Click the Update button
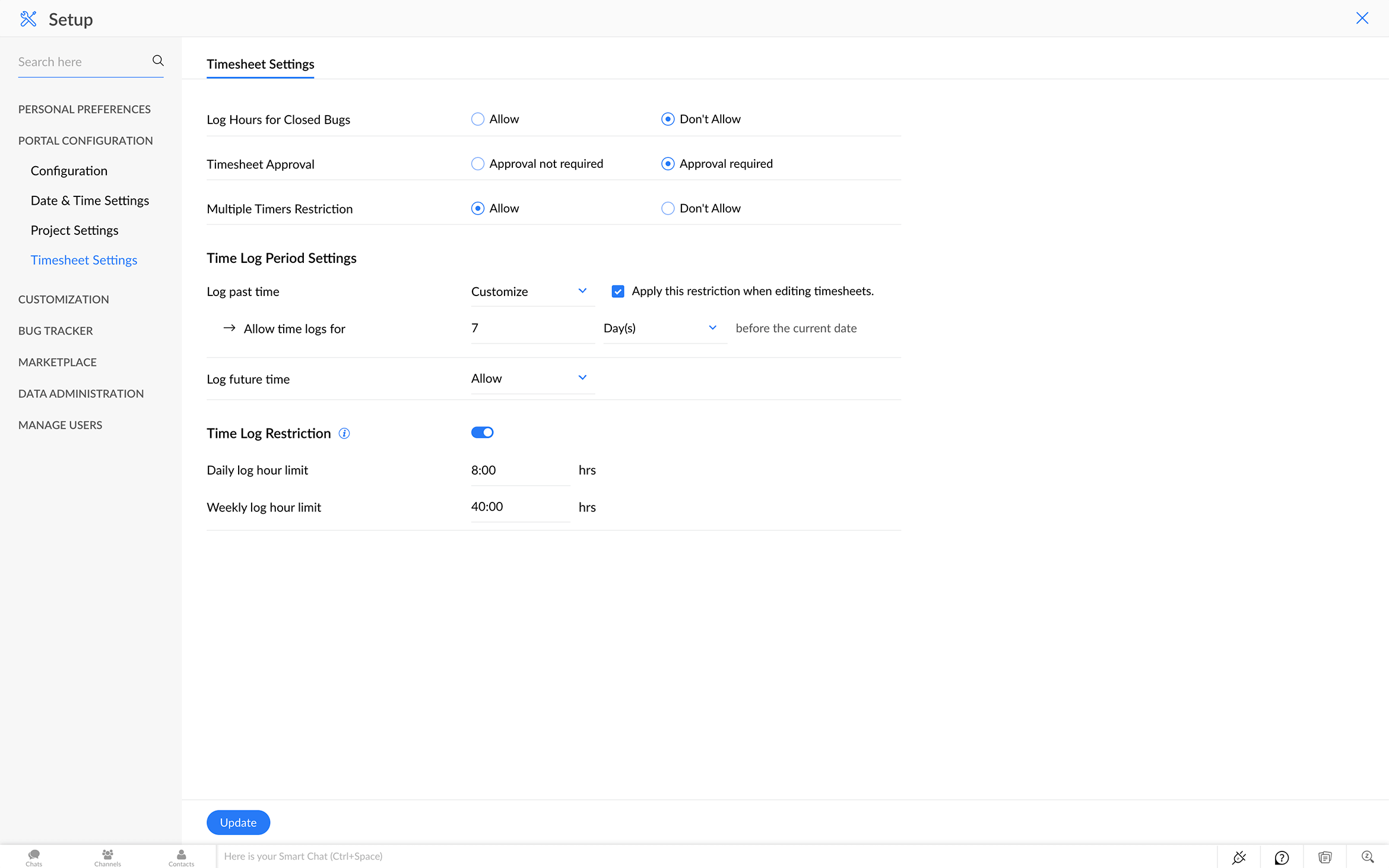The image size is (1389, 868). point(238,822)
